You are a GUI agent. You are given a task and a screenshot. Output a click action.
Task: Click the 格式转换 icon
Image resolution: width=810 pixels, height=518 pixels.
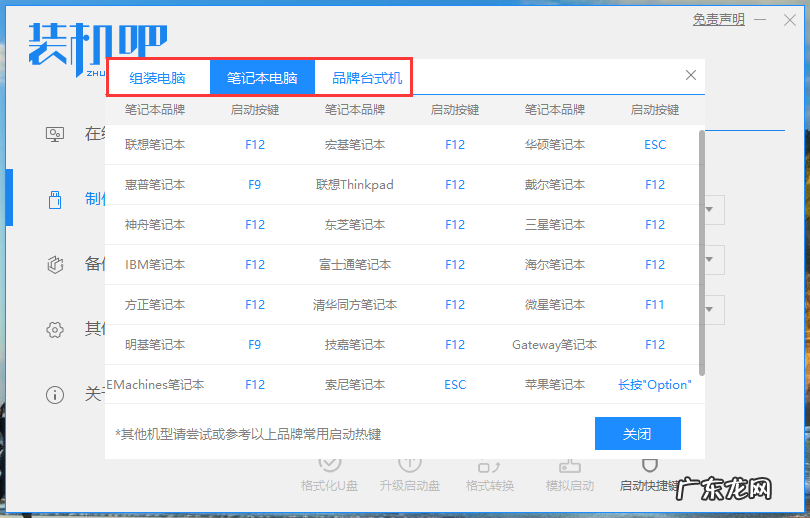coord(489,465)
